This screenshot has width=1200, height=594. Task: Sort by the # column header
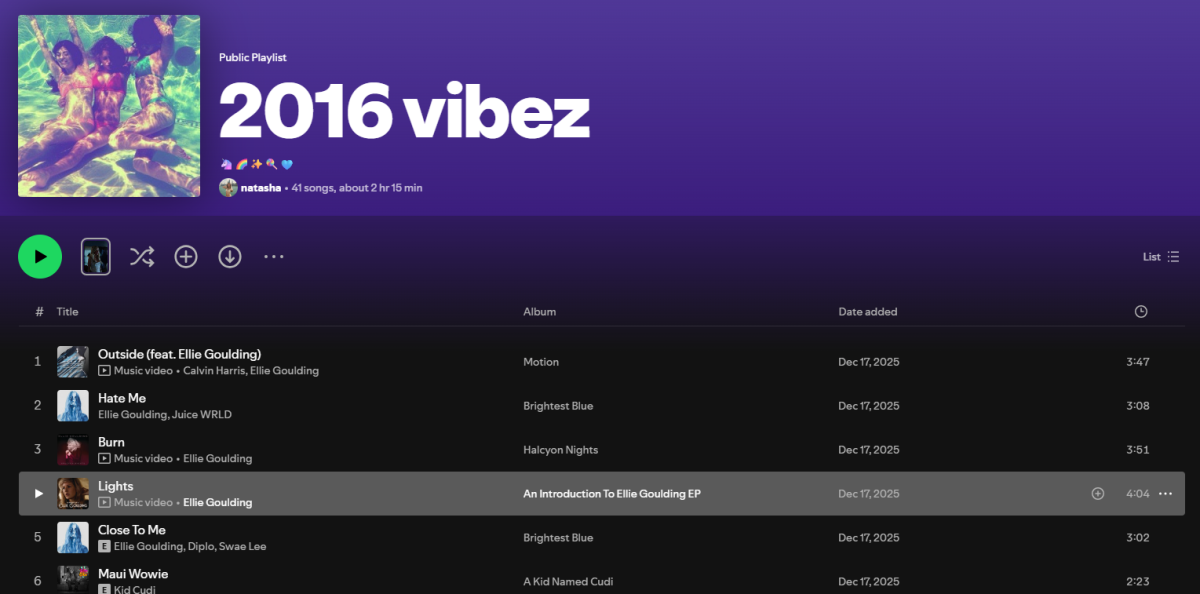click(x=39, y=312)
